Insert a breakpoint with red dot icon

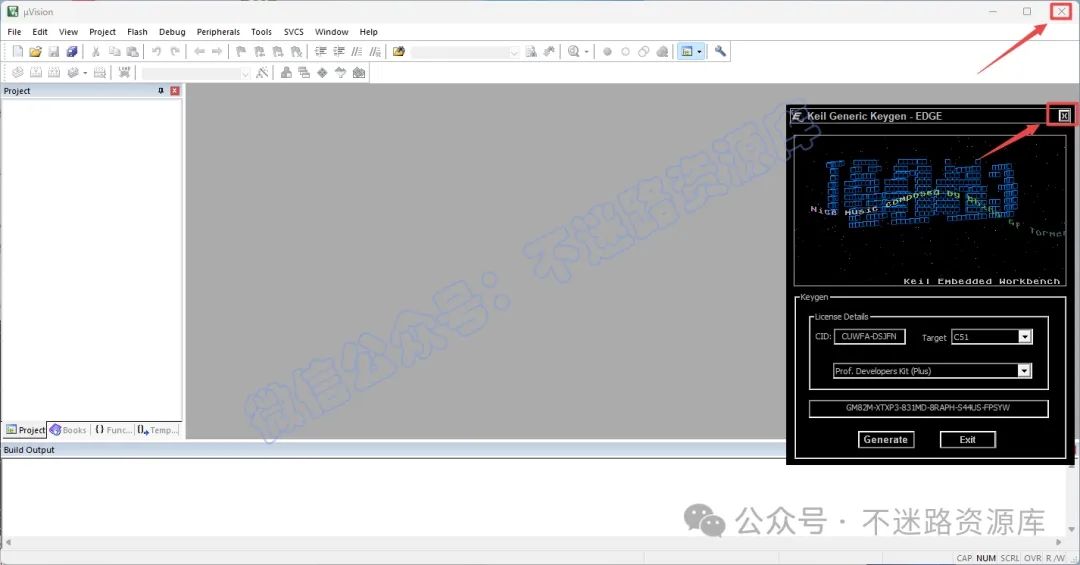pos(608,52)
